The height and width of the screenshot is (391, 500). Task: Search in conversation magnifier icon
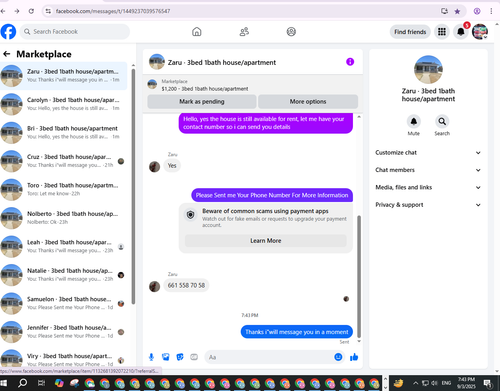click(442, 121)
